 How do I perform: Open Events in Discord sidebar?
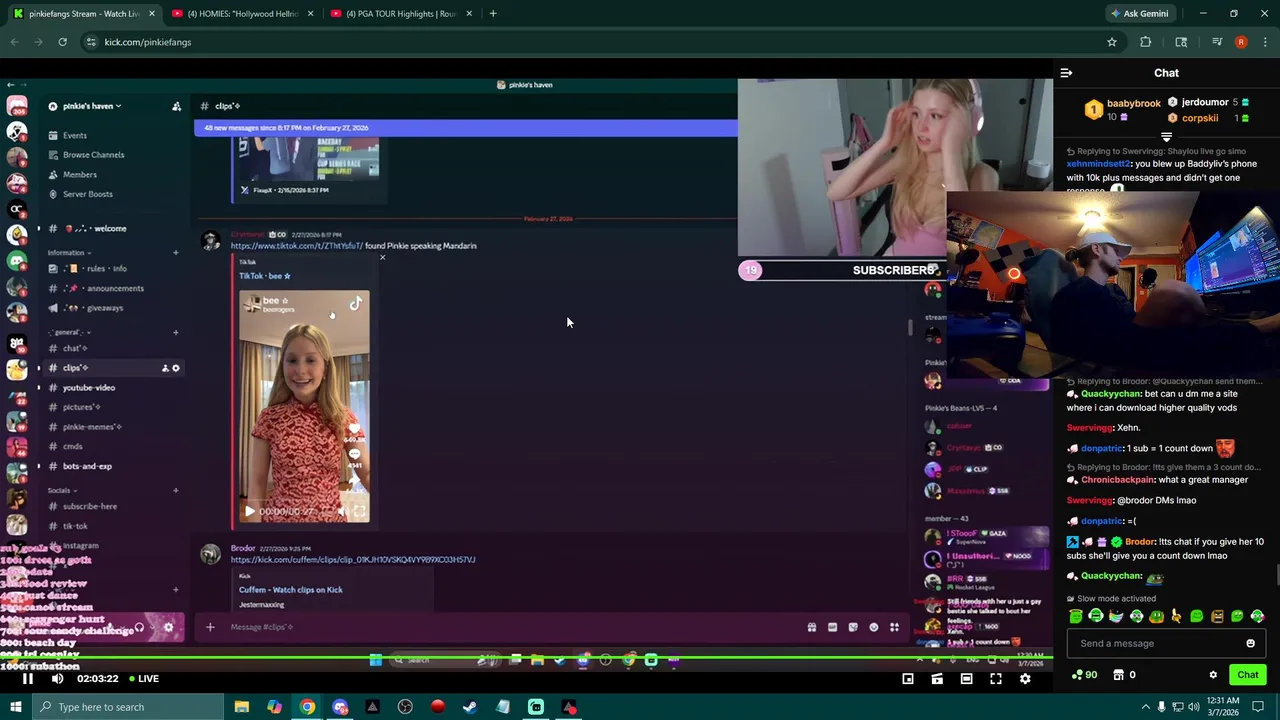pos(75,135)
